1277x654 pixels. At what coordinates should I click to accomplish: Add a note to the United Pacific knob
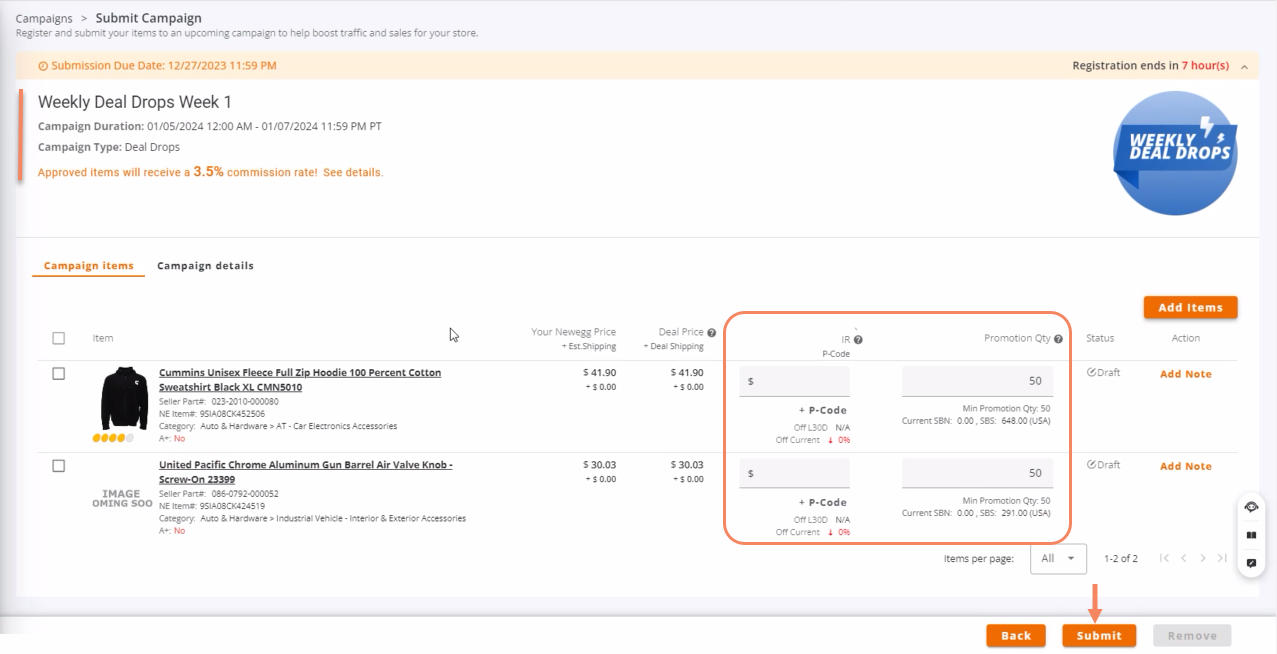point(1185,466)
